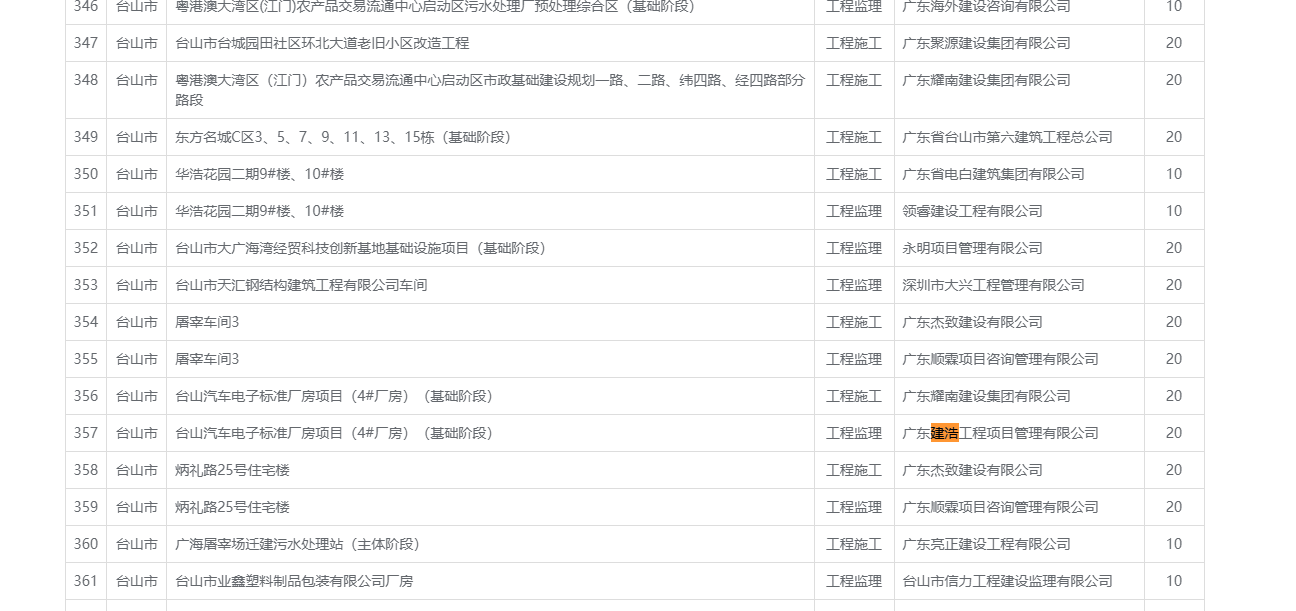Select row 348 project 粤港澳大湾区市政基础建设
Screen dimensions: 1296x611
pyautogui.click(x=490, y=90)
